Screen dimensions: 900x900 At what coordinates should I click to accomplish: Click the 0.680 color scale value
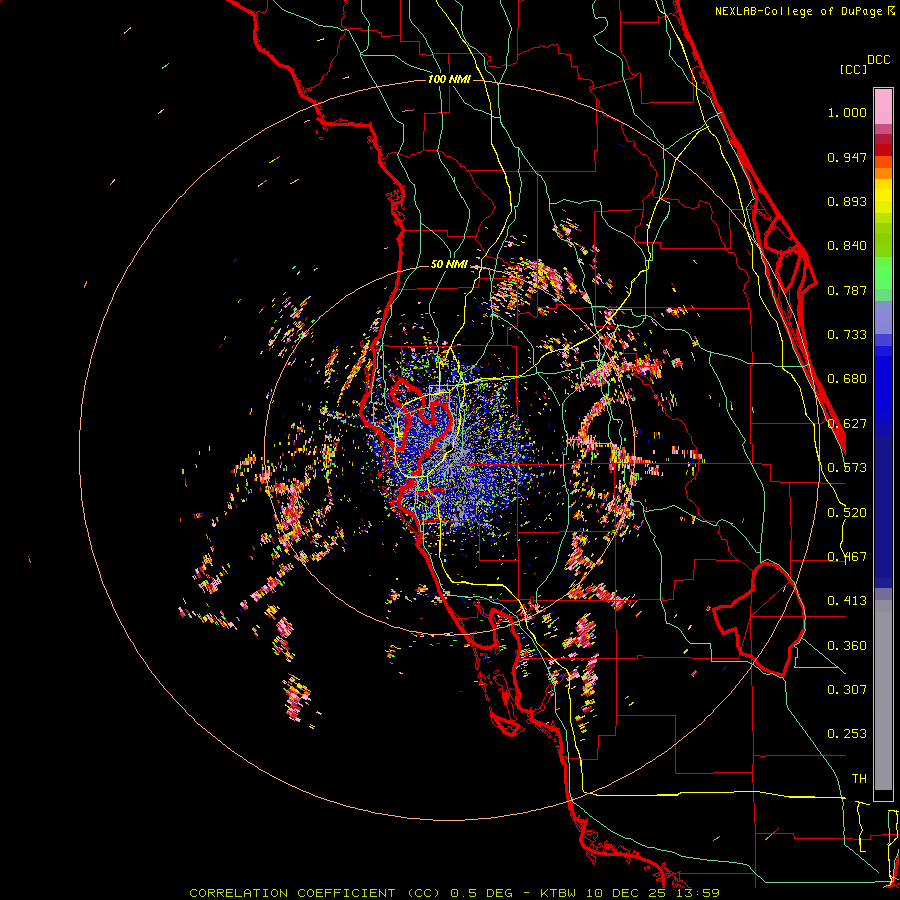click(x=847, y=379)
